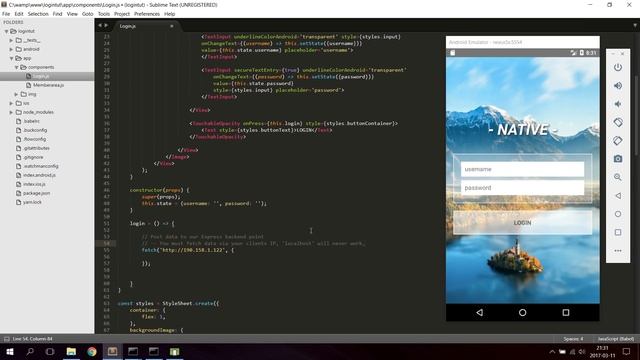Open the Preferences menu

147,14
